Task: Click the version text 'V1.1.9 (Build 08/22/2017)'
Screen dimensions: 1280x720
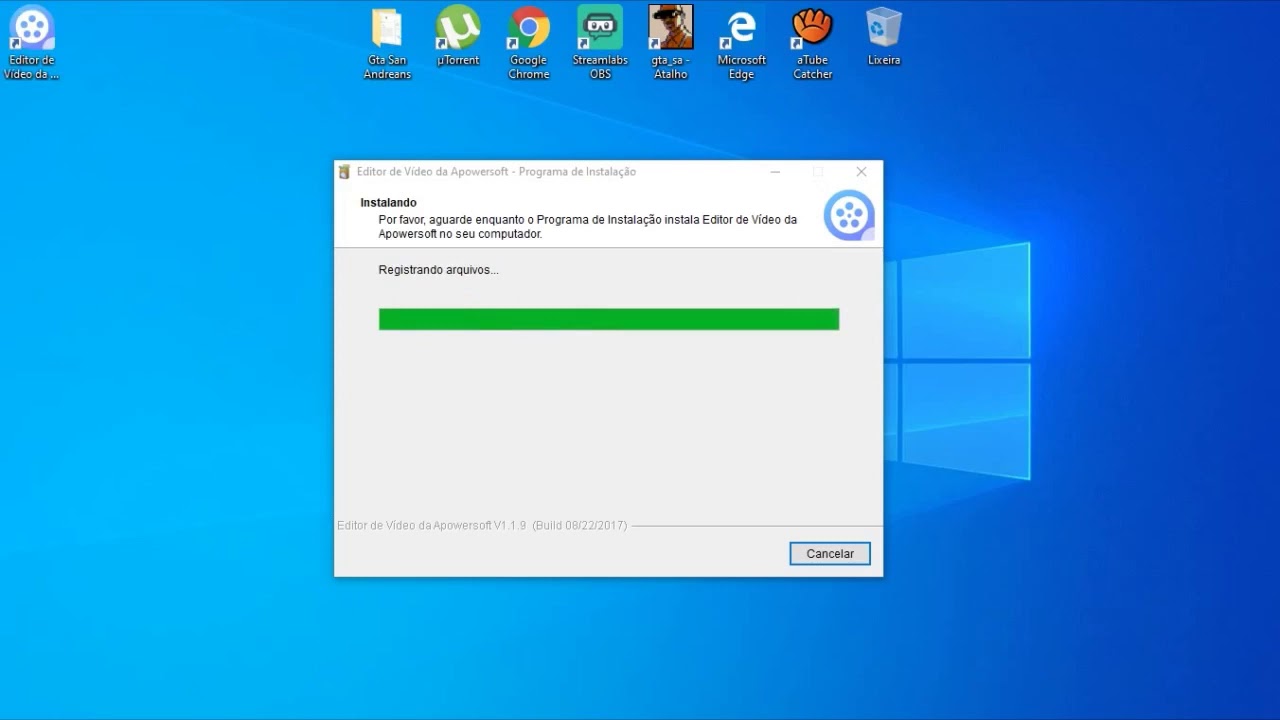Action: (560, 526)
